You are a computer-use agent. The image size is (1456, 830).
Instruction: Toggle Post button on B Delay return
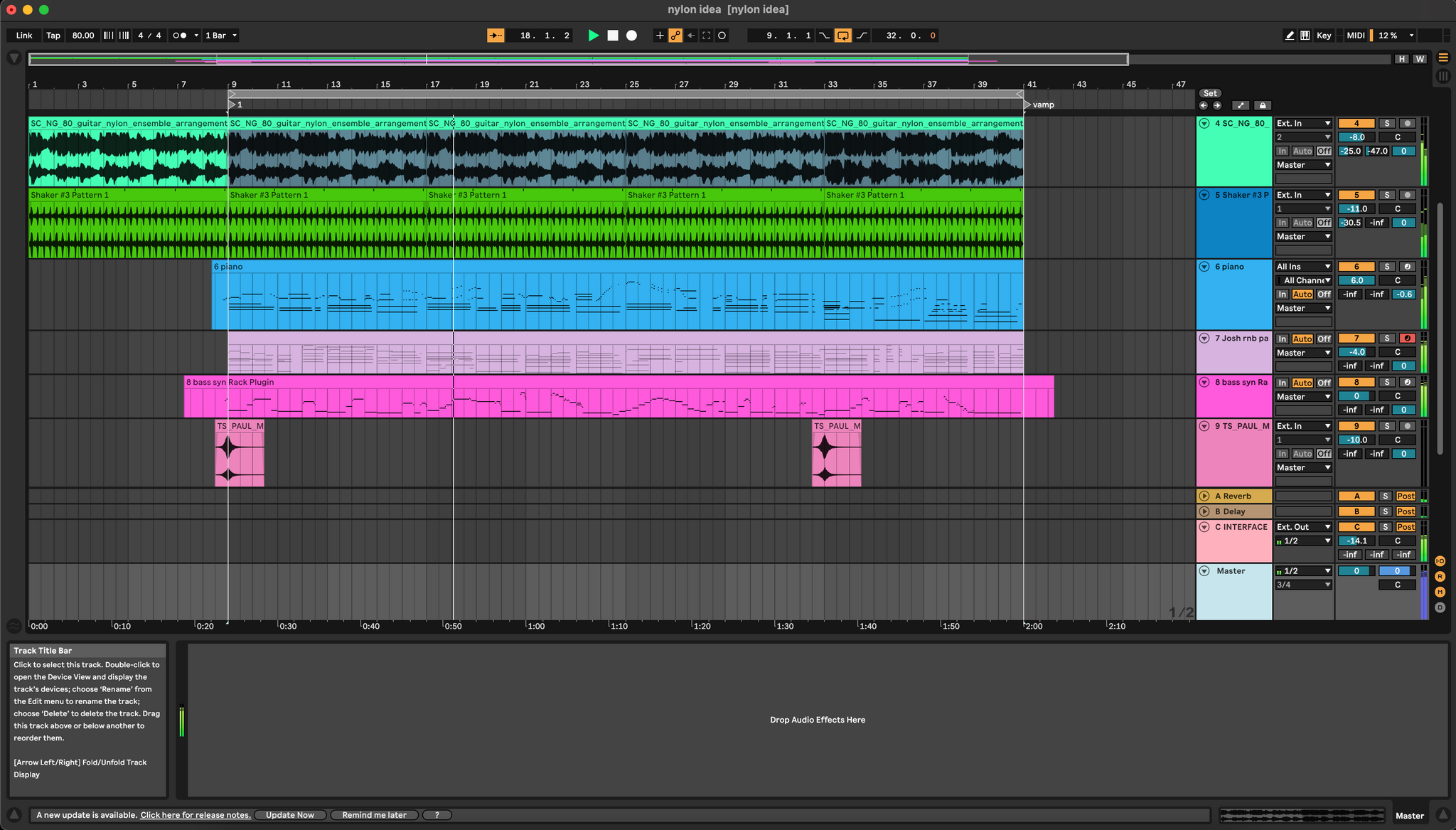click(1406, 511)
